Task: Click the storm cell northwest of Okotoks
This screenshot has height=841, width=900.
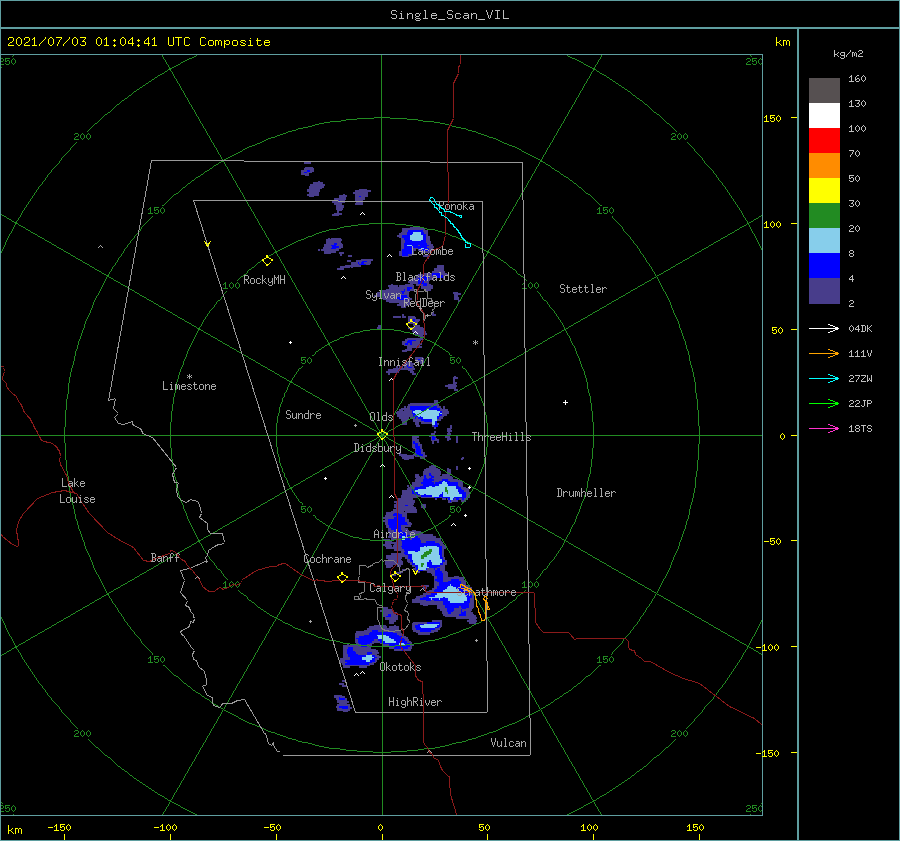Action: [360, 655]
